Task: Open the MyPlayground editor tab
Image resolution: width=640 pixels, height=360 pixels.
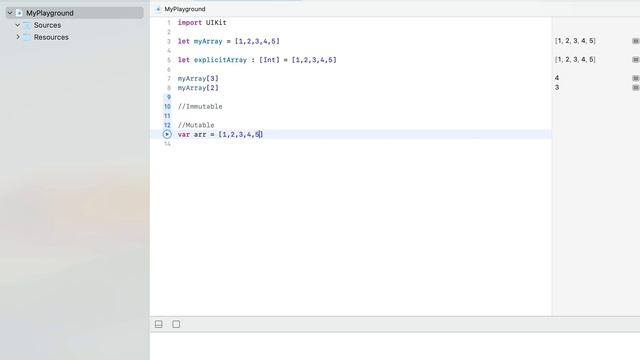Action: (181, 9)
